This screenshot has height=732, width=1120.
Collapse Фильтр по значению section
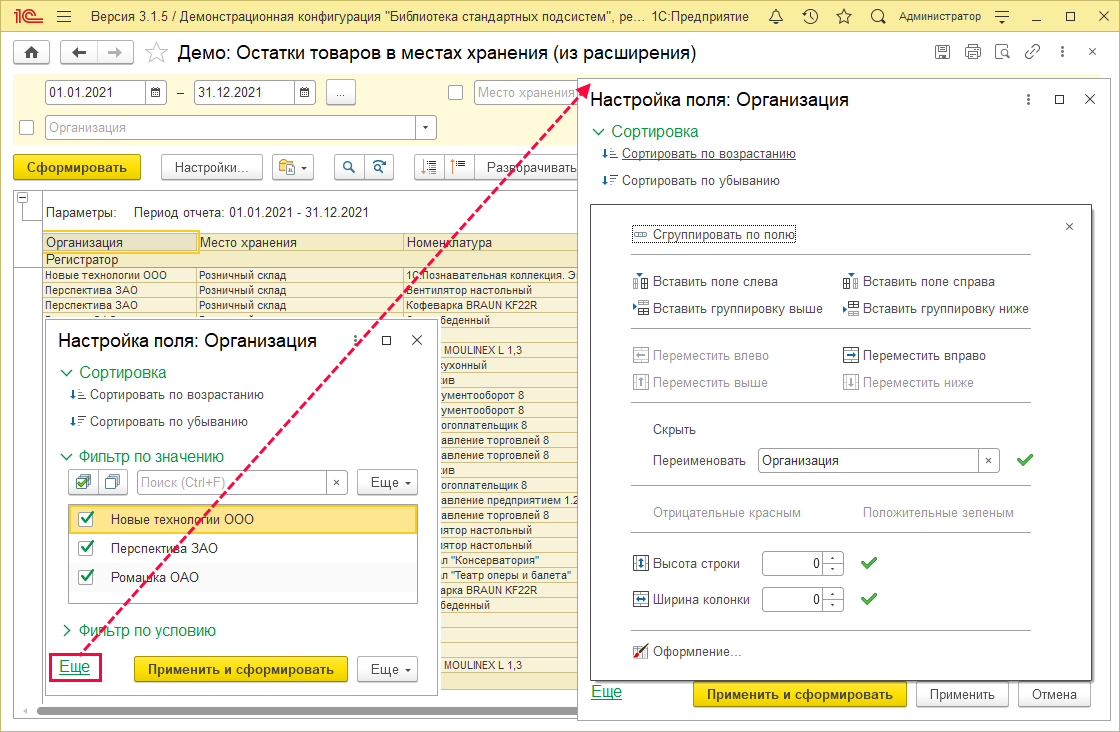(x=66, y=457)
